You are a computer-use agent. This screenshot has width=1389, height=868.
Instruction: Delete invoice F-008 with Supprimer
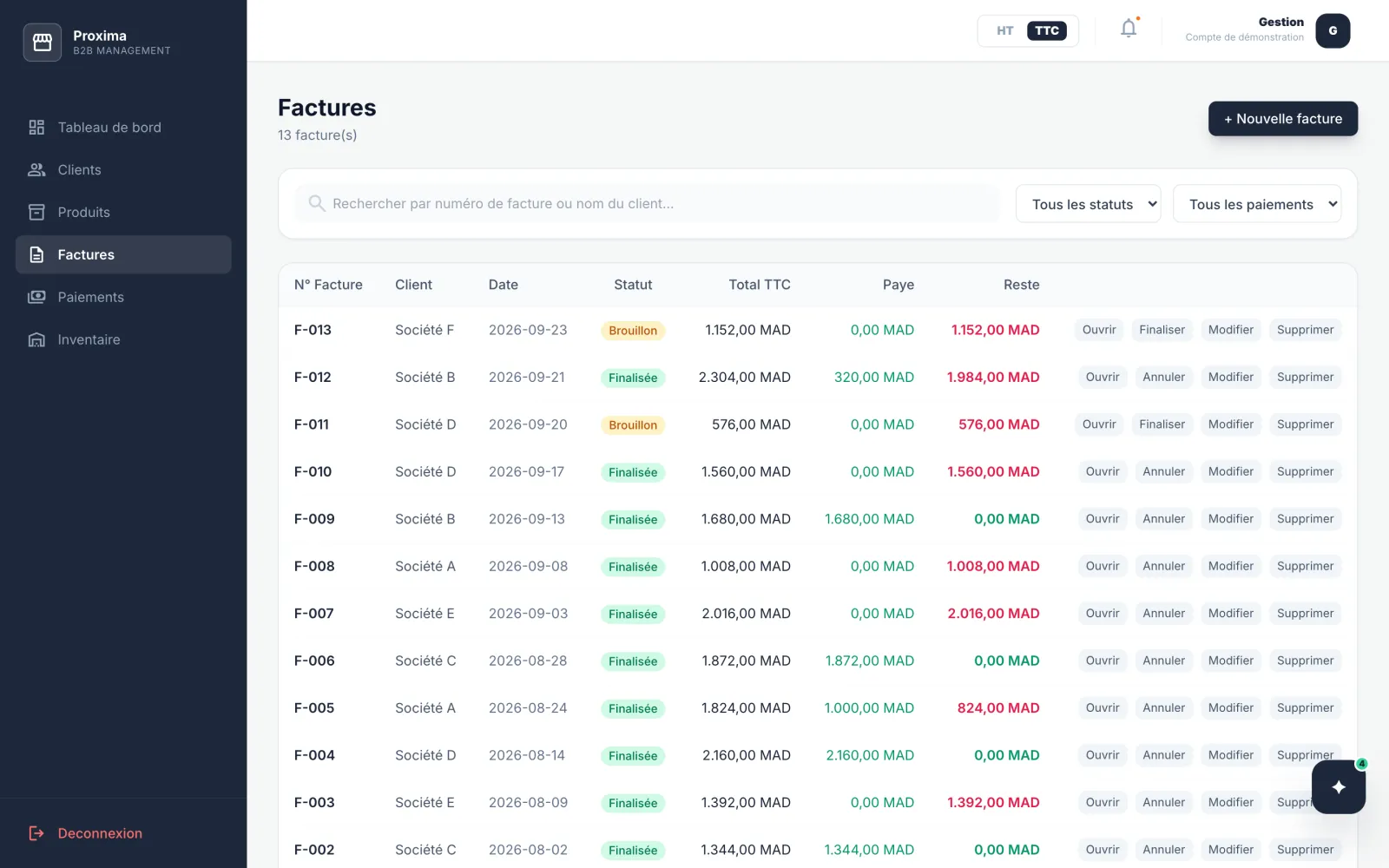point(1305,566)
